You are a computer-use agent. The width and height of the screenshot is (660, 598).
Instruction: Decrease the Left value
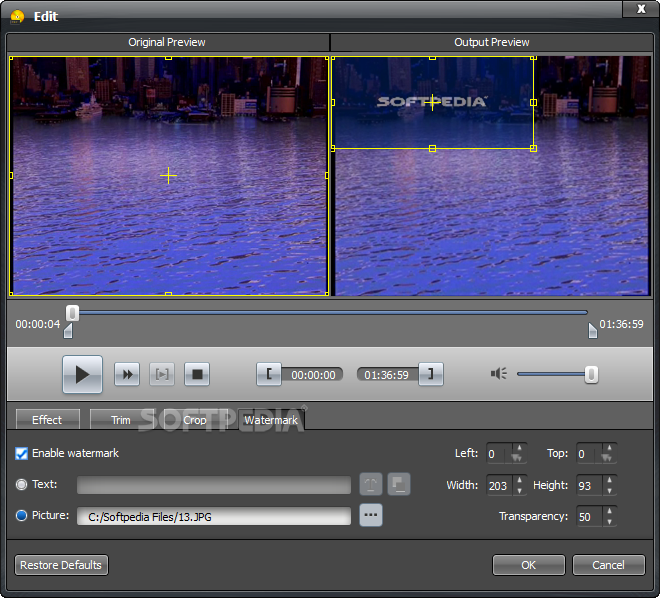point(519,458)
